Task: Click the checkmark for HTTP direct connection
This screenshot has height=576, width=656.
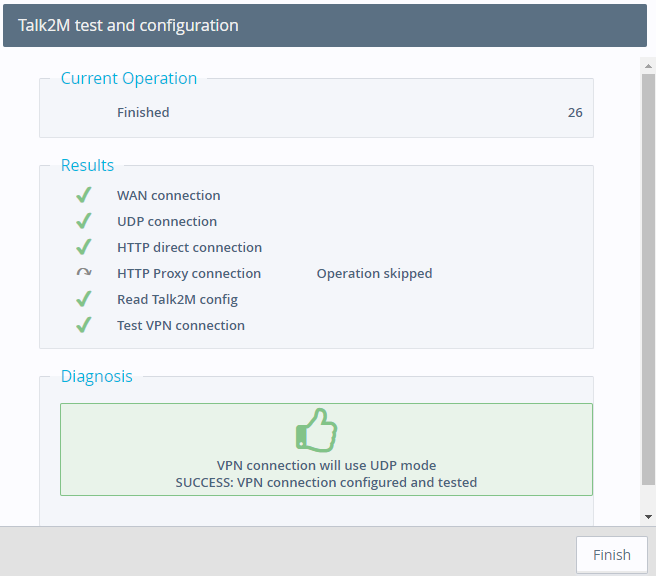Action: (x=84, y=247)
